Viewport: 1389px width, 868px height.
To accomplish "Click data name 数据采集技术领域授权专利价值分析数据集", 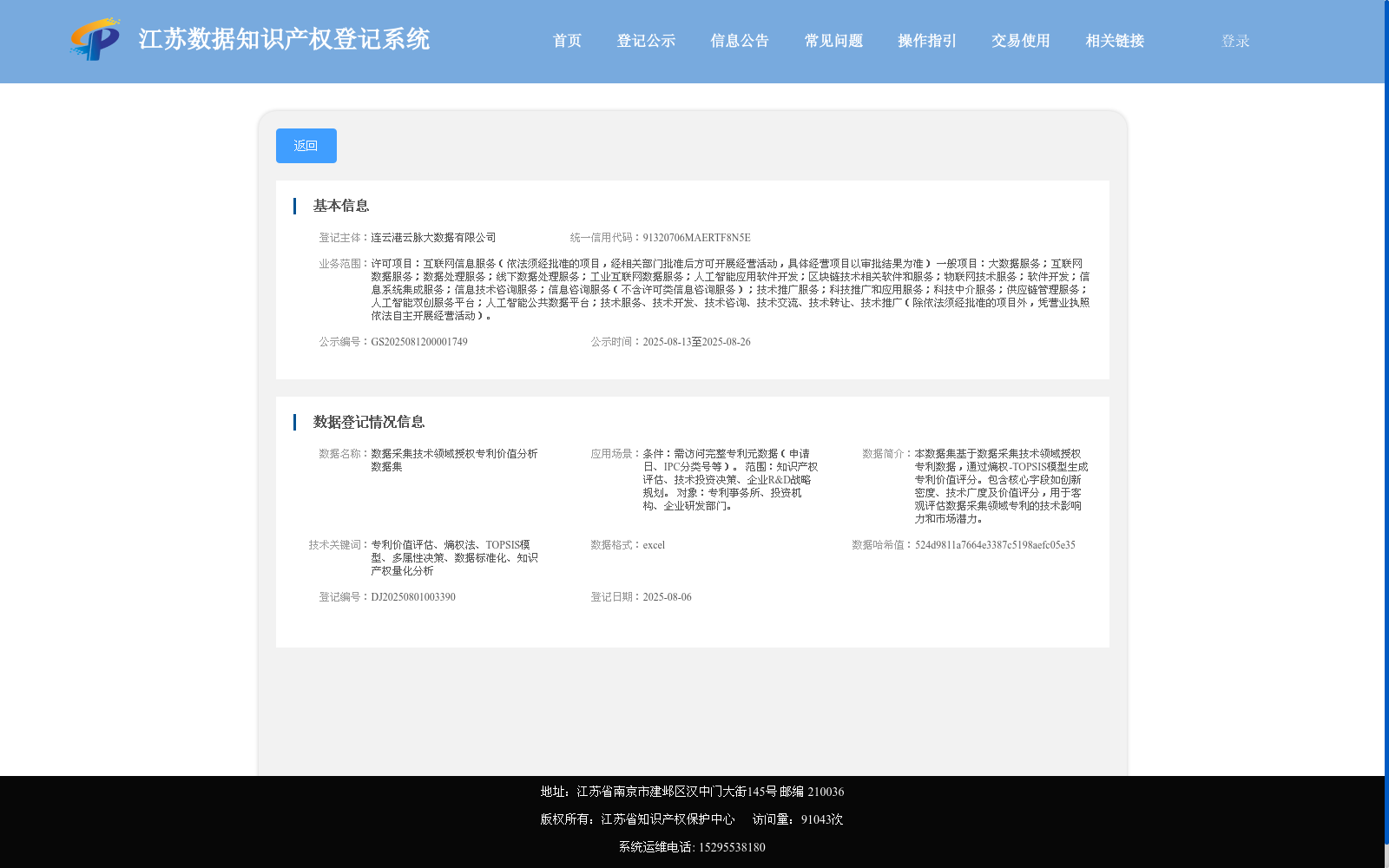I will click(x=454, y=460).
